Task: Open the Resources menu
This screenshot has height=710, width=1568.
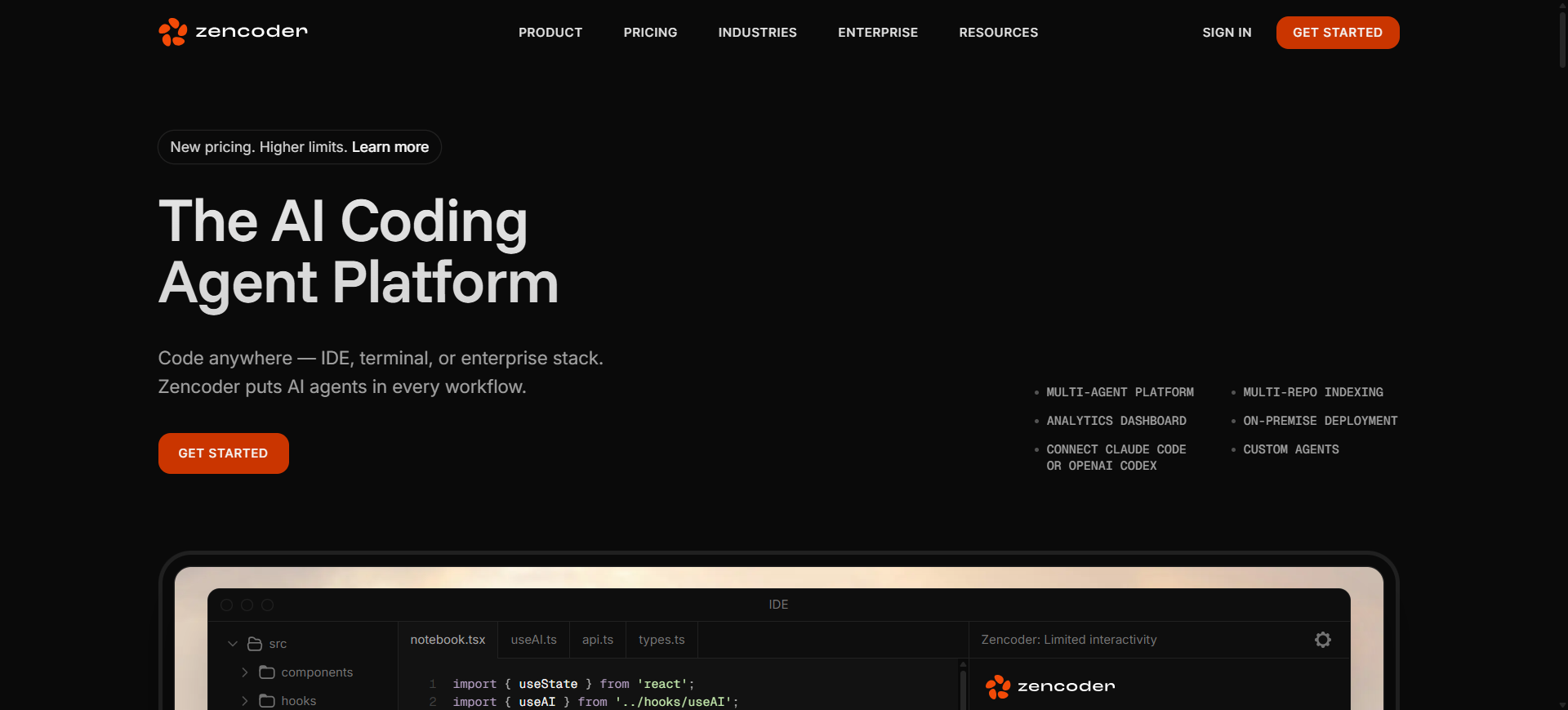Action: pyautogui.click(x=998, y=33)
